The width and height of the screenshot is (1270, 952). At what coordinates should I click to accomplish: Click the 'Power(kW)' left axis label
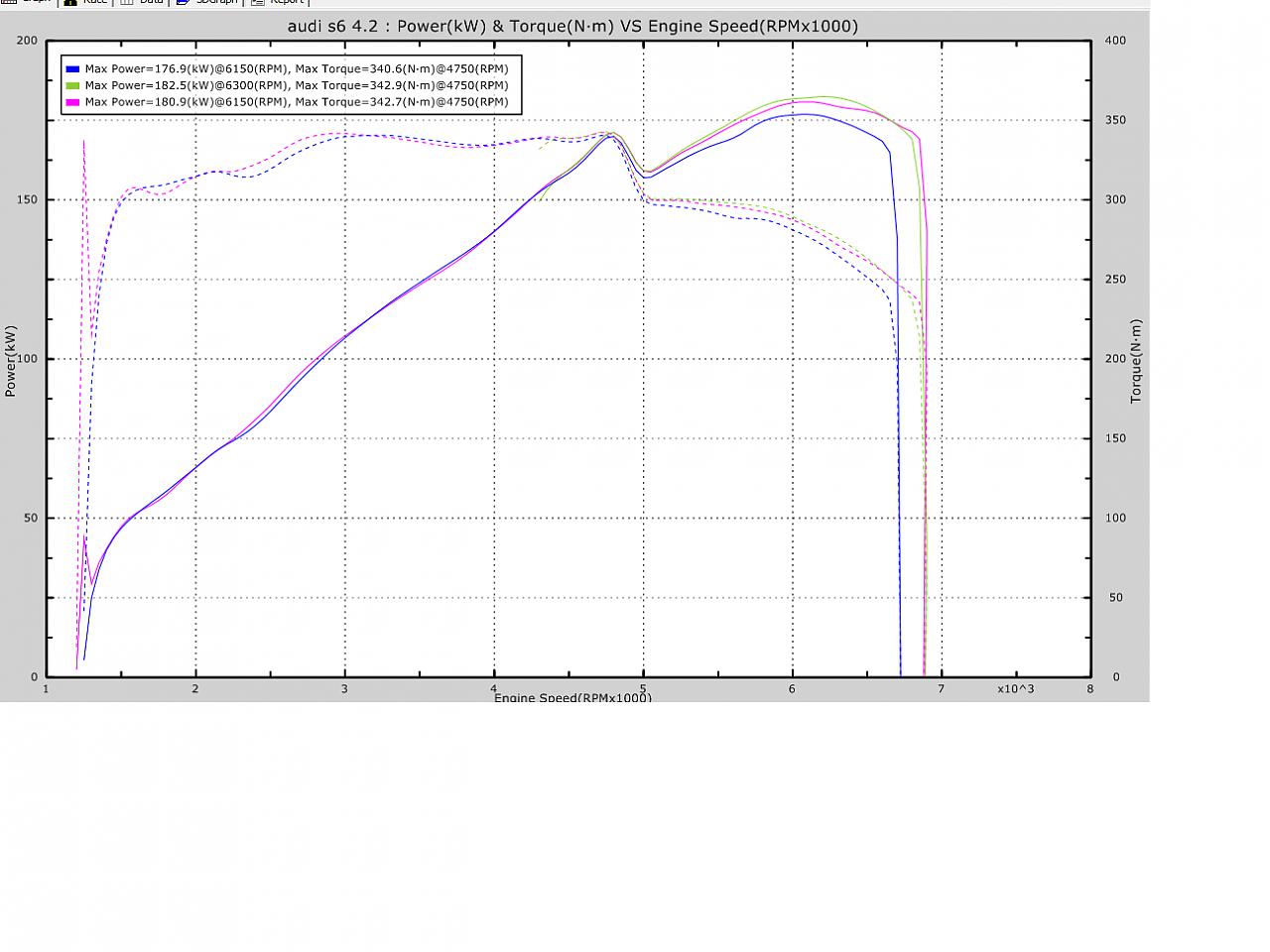[x=11, y=361]
